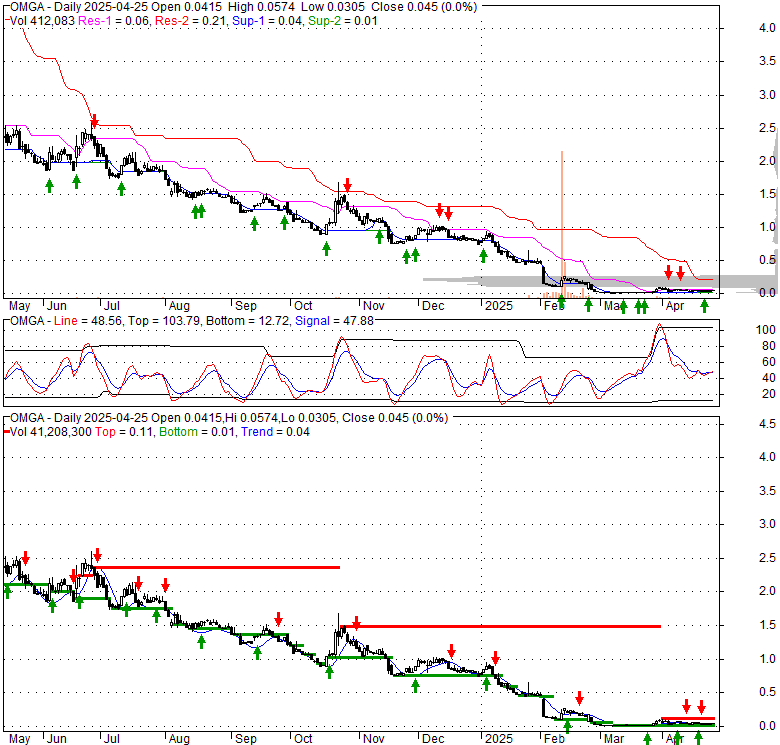Click the long red resistance line at 1.5
Image resolution: width=780 pixels, height=745 pixels.
[500, 626]
